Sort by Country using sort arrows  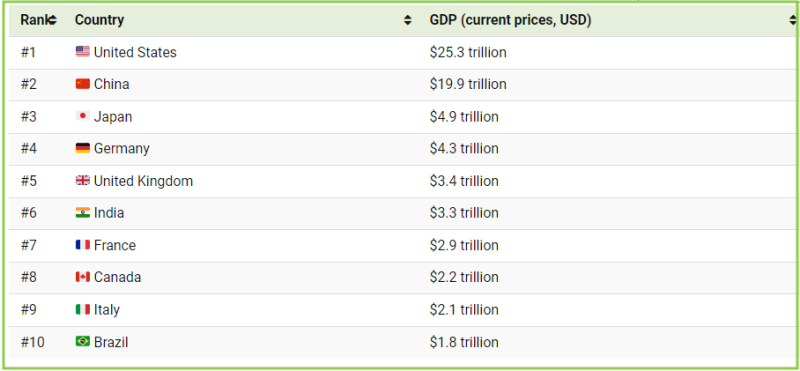[408, 20]
